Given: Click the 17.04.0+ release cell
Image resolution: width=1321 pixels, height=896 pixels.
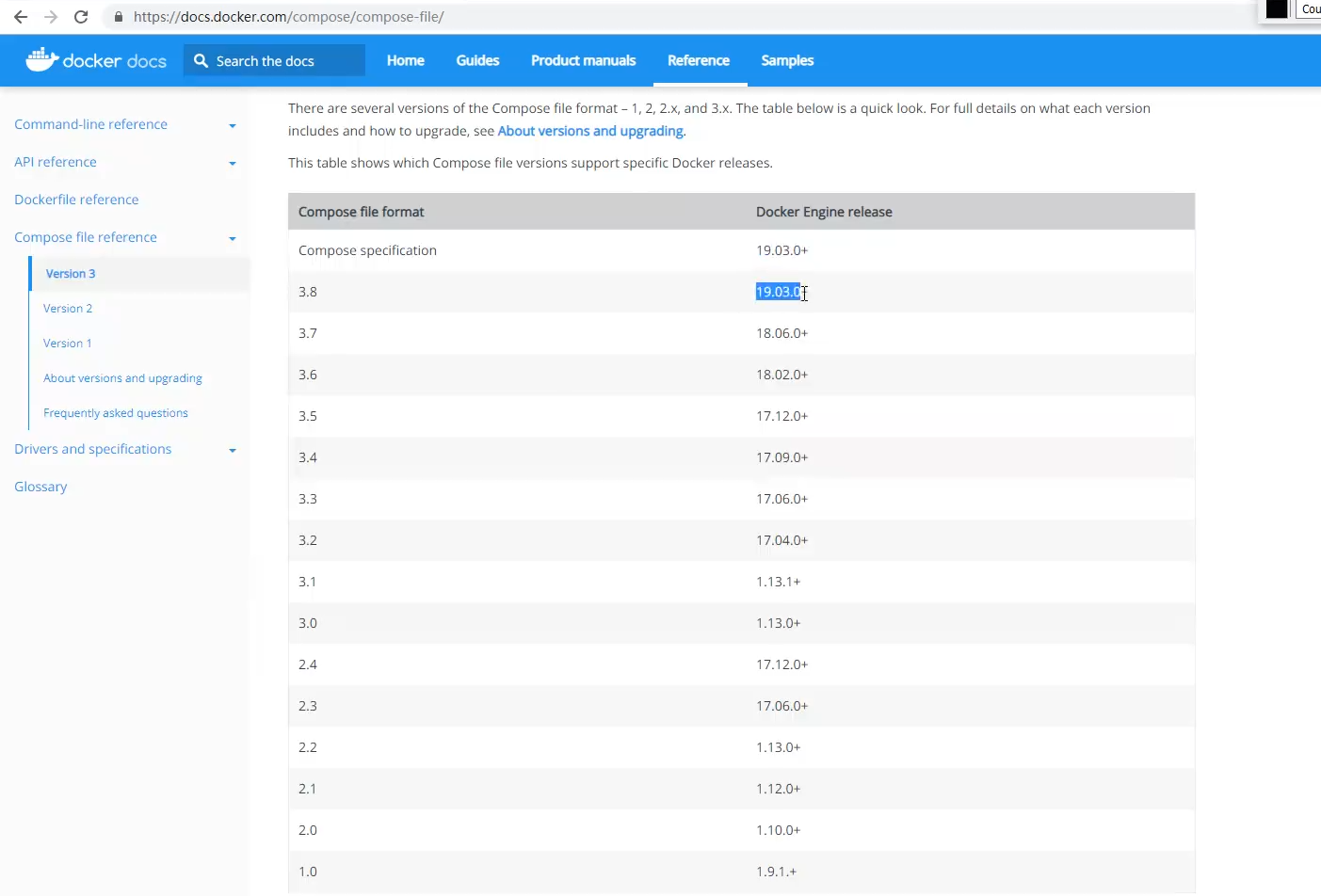Looking at the screenshot, I should 782,540.
